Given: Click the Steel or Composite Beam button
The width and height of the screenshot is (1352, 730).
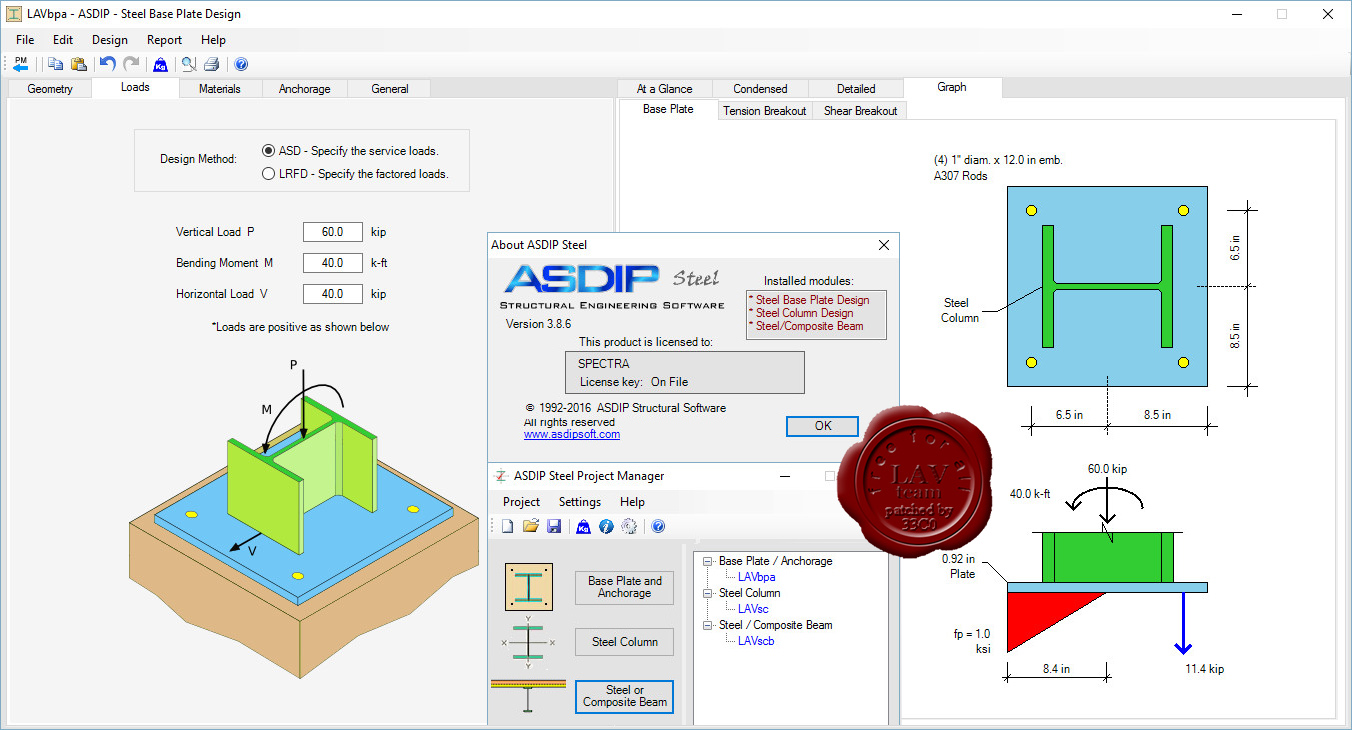Looking at the screenshot, I should 625,696.
